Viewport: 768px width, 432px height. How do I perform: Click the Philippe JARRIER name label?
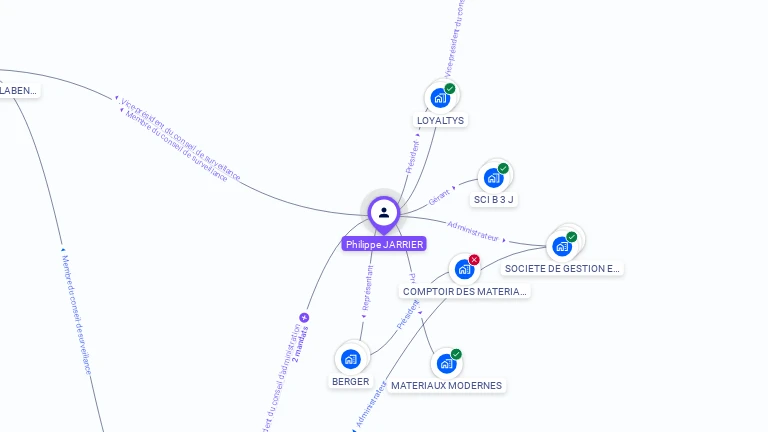[x=384, y=244]
